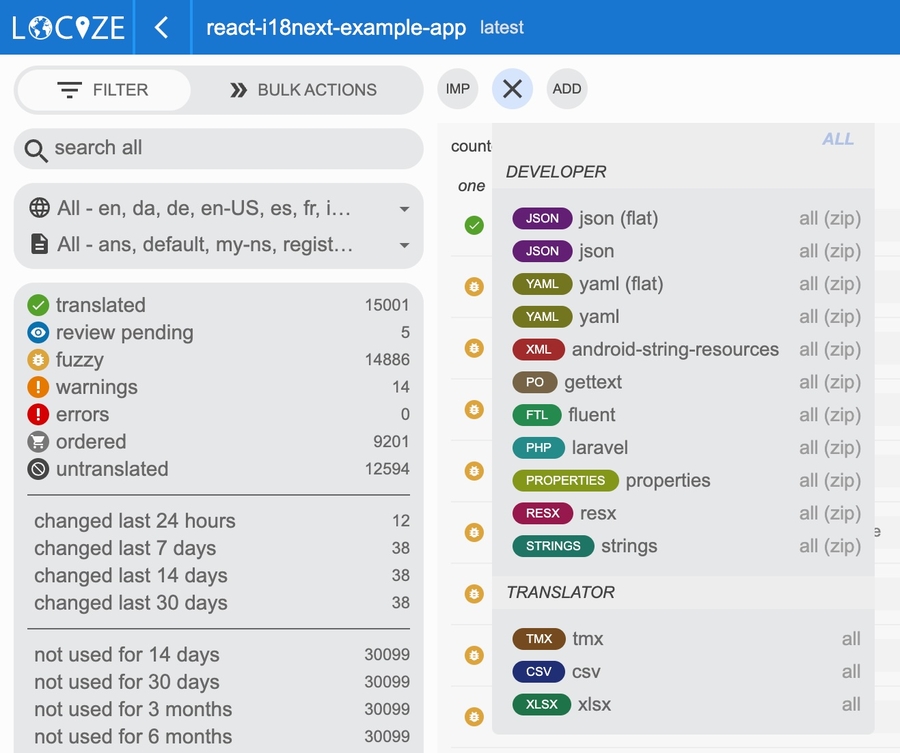
Task: Close the export menu with X button
Action: coord(512,89)
